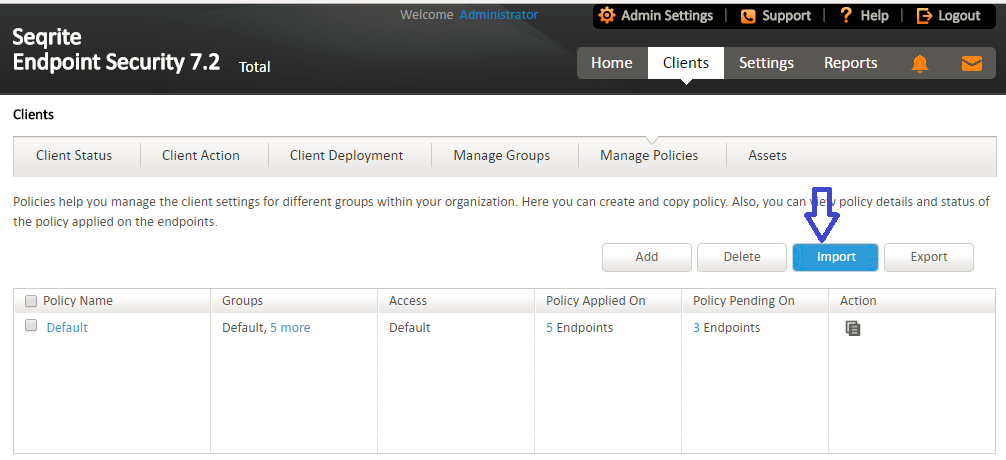Click the Help text link
The width and height of the screenshot is (1006, 460).
874,15
